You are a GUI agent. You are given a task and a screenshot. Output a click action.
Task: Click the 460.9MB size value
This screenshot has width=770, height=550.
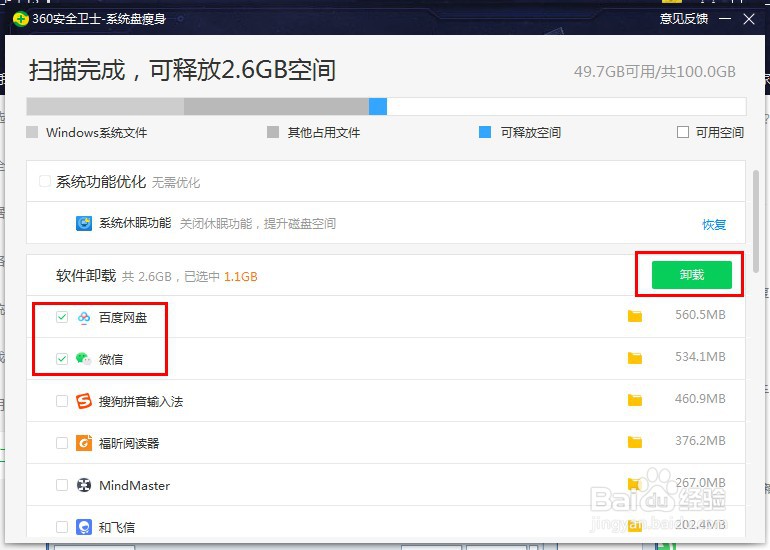pos(700,399)
